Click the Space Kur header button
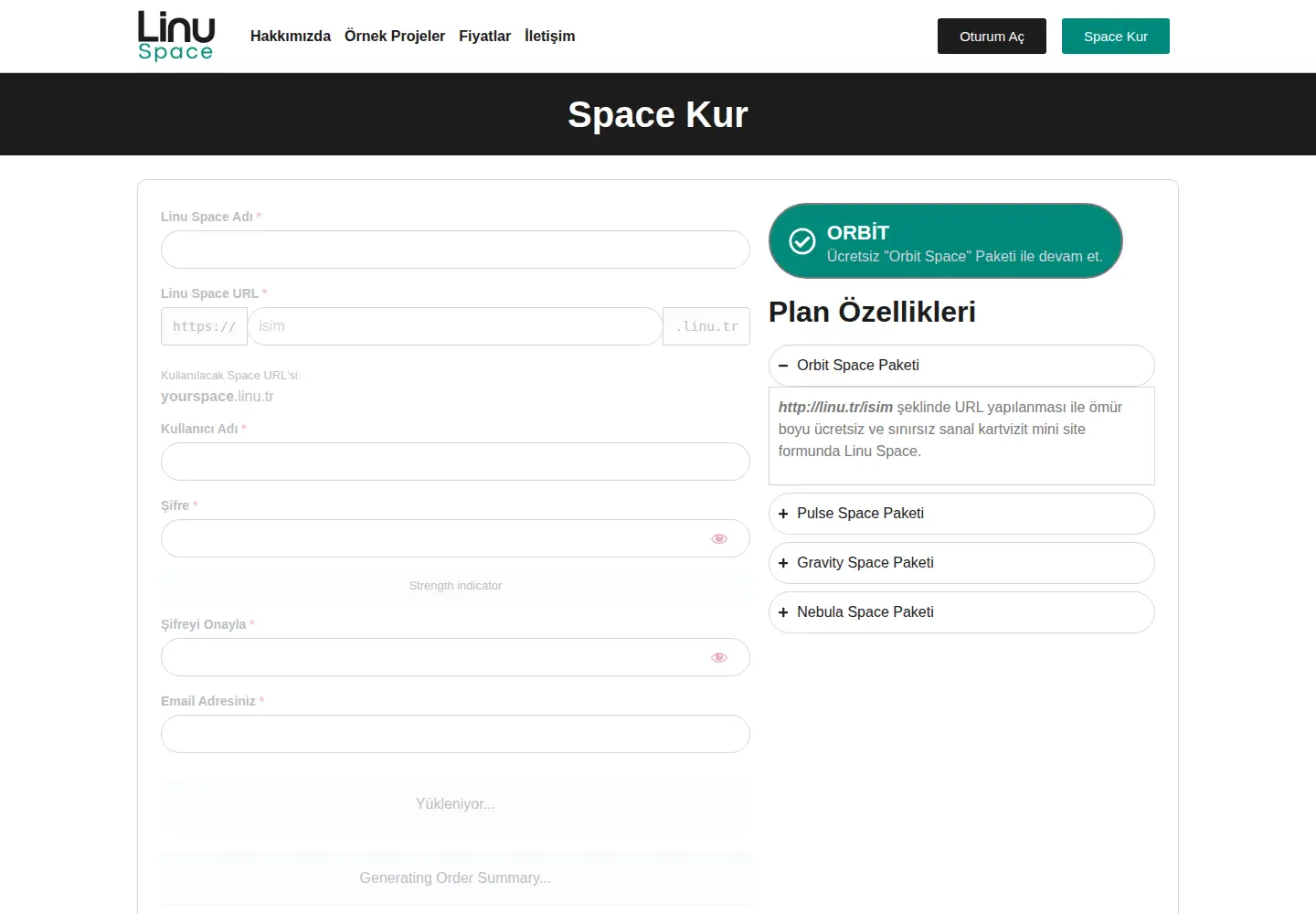This screenshot has width=1316, height=914. [1116, 37]
